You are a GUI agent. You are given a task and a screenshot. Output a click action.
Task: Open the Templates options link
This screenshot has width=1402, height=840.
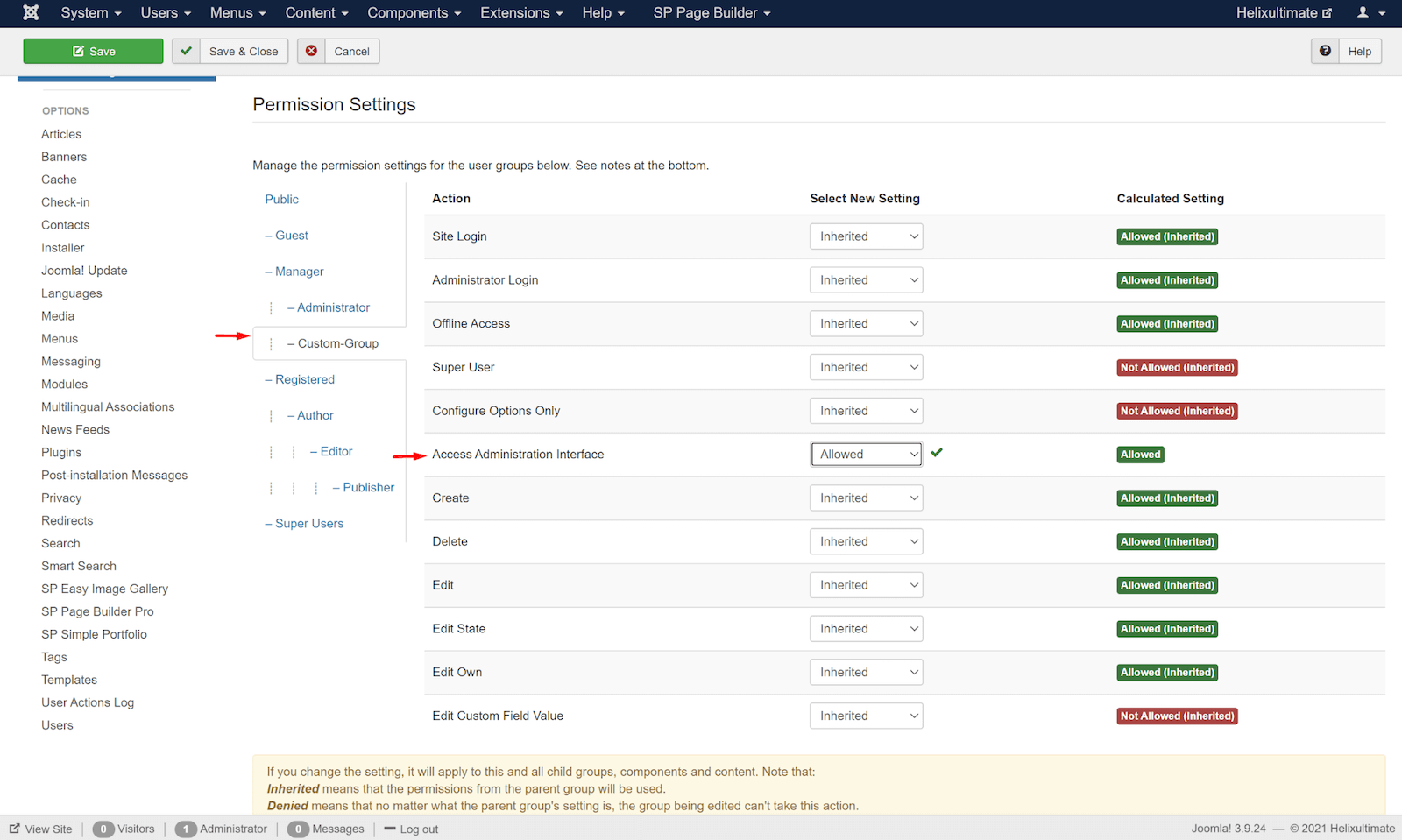[69, 680]
